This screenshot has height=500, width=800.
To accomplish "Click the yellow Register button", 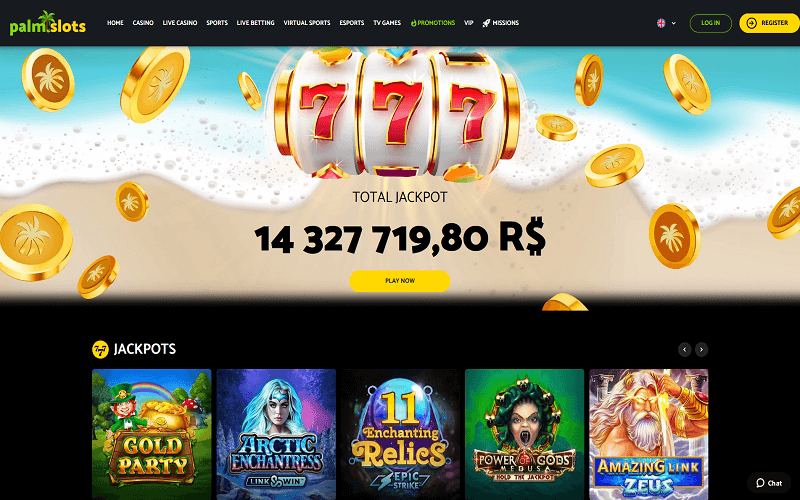I will click(x=769, y=23).
